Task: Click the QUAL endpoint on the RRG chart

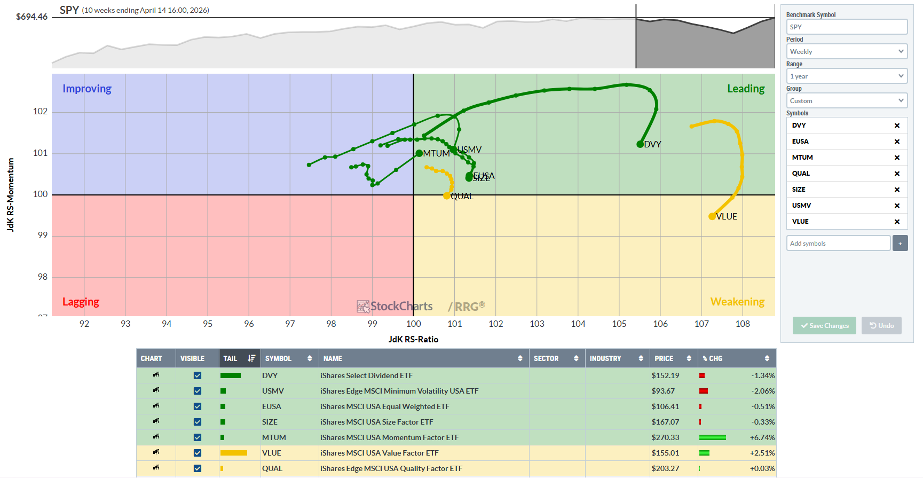Action: click(x=447, y=196)
